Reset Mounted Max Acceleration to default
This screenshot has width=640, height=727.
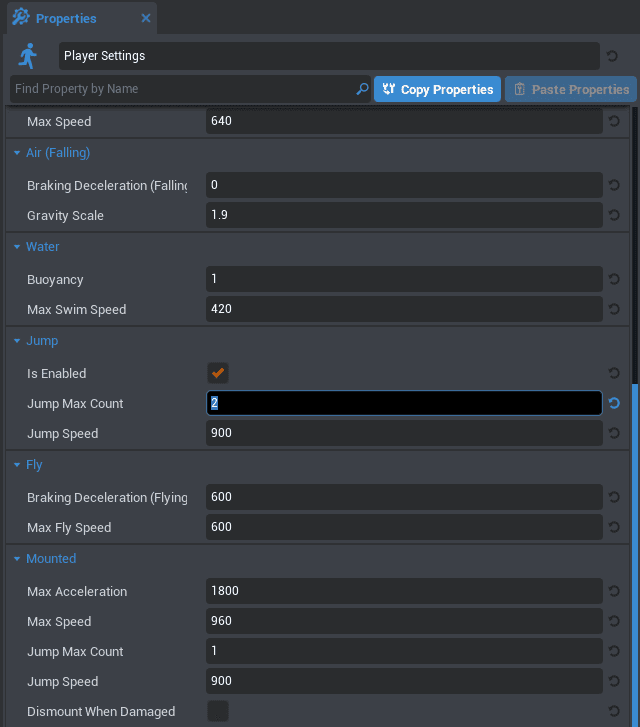pyautogui.click(x=613, y=592)
